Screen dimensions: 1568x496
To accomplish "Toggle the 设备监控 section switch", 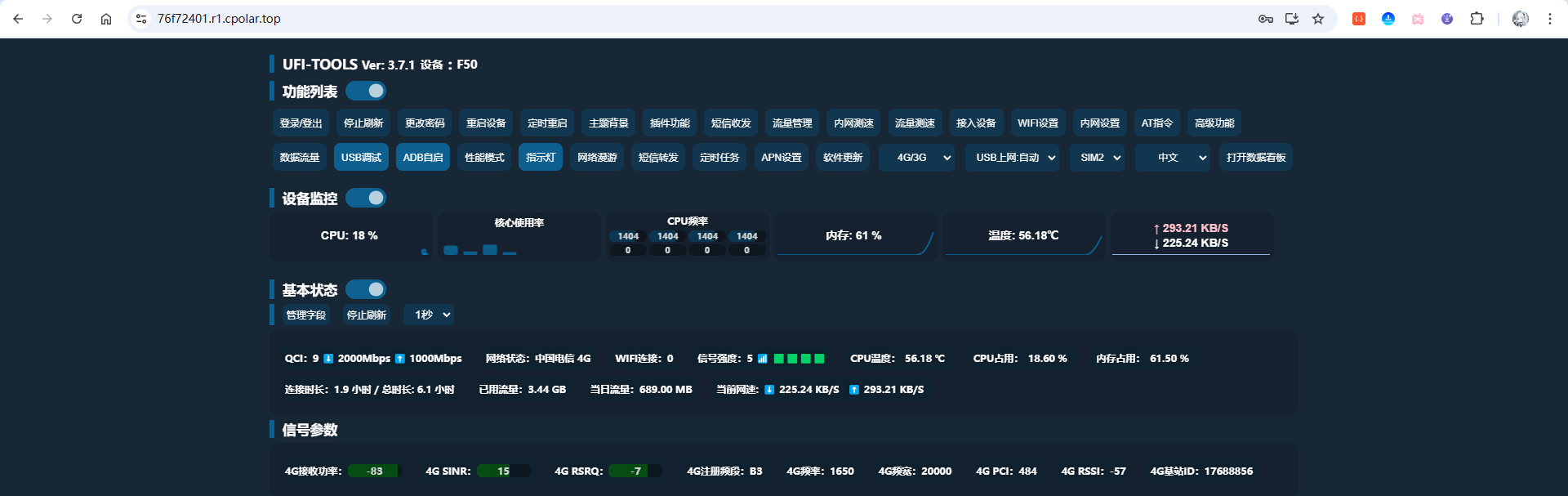I will coord(366,198).
